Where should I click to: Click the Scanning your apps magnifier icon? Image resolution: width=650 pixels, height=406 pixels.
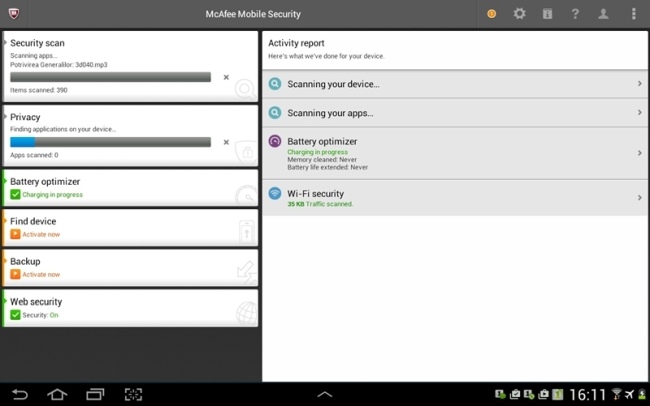pyautogui.click(x=275, y=112)
